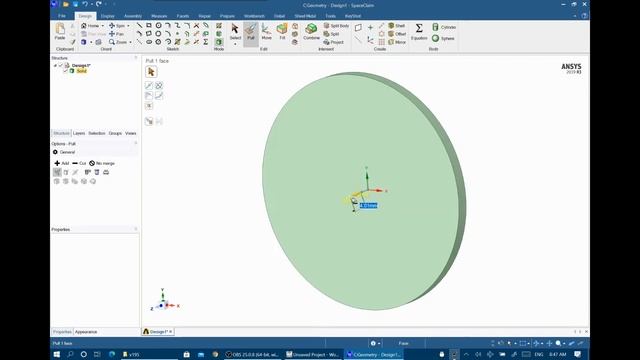Open the Home view dropdown arrow
640x360 pixels.
(102, 26)
